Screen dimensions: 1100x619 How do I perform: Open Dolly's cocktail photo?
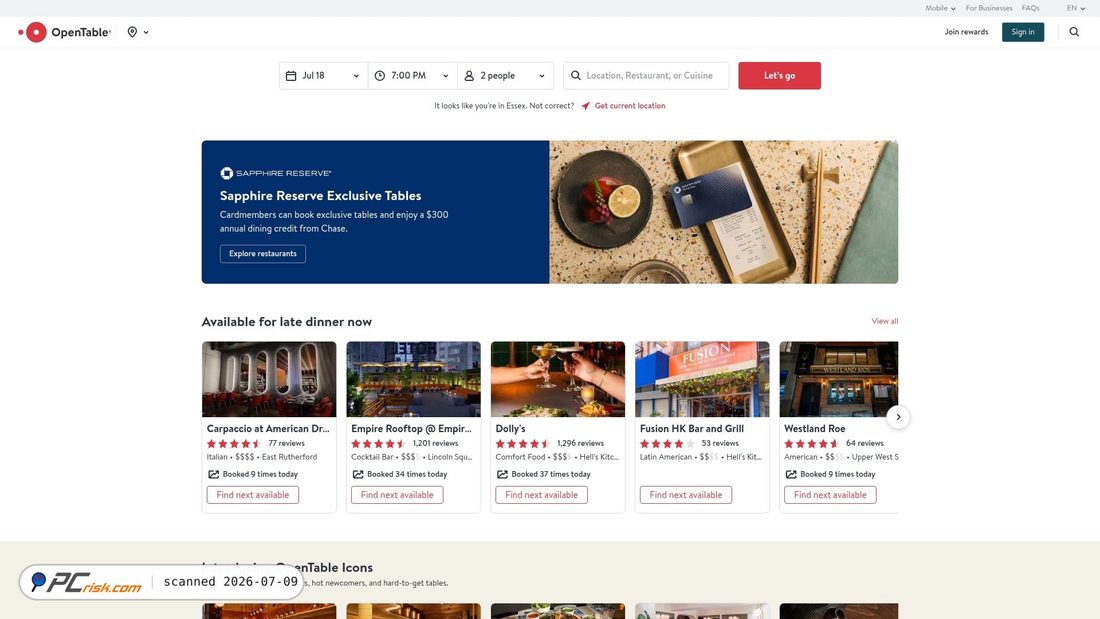coord(558,379)
